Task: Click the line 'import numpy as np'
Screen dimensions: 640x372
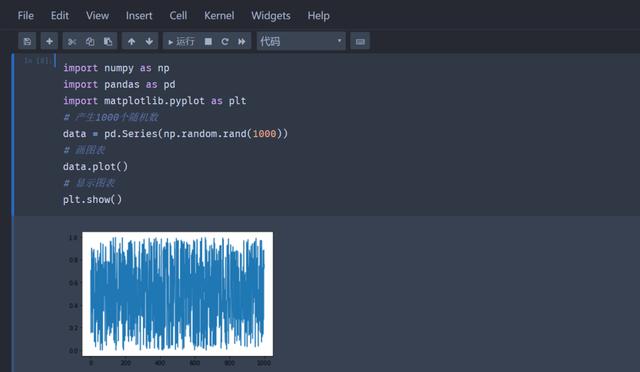Action: pos(116,68)
